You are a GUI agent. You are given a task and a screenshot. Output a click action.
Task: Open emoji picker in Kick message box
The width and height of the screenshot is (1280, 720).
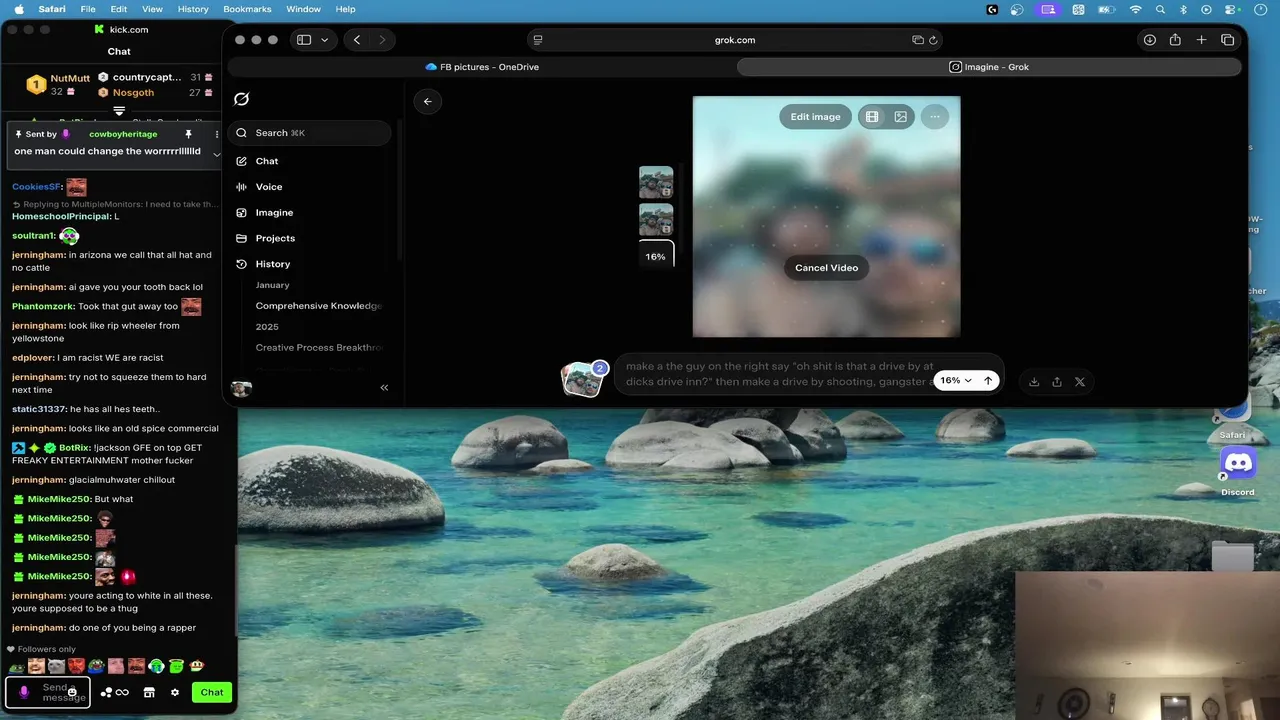[72, 692]
